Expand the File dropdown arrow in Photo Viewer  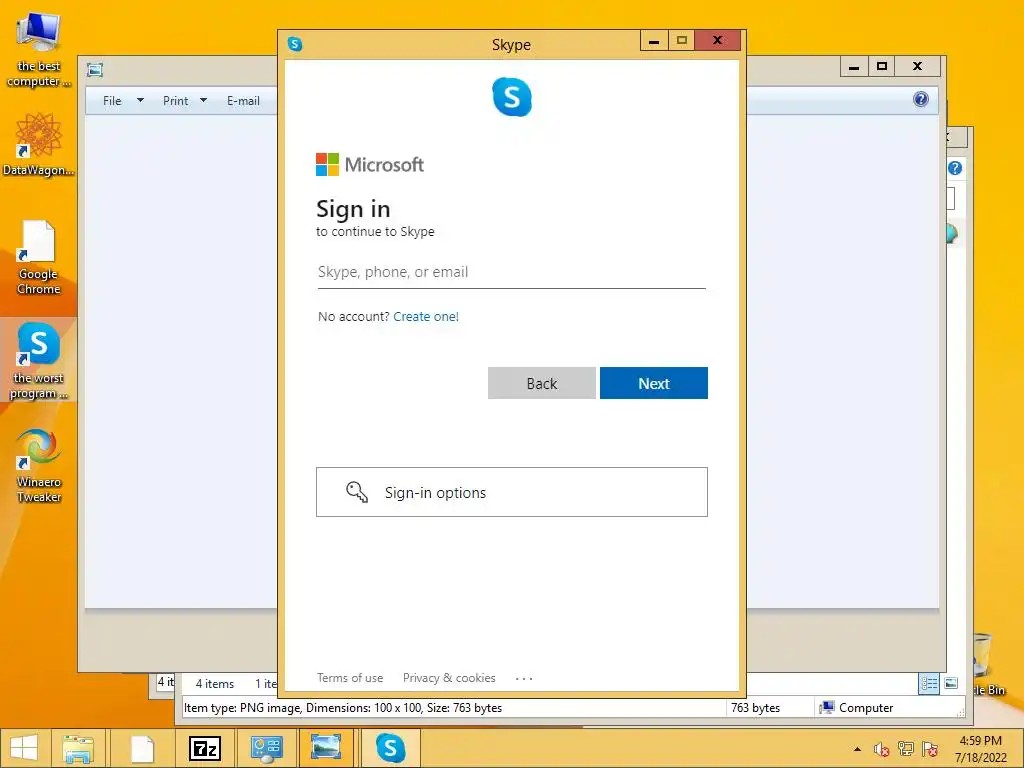[140, 101]
